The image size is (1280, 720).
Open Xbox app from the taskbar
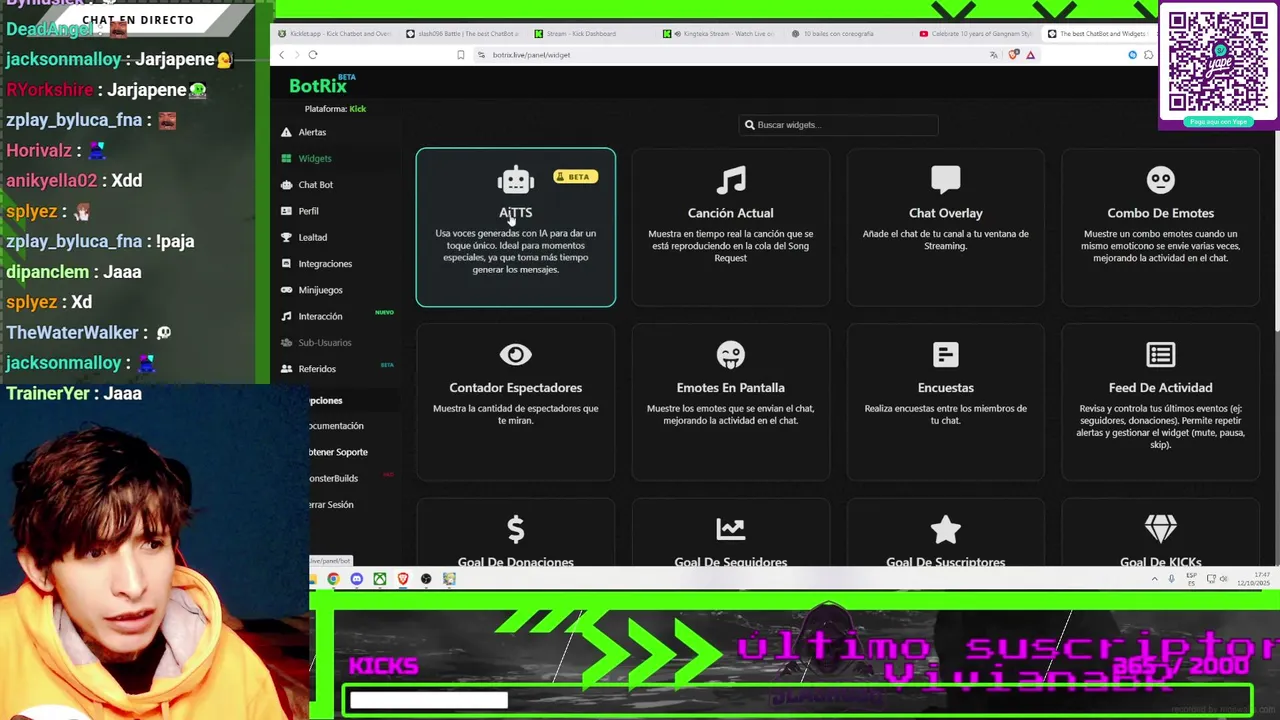pos(380,579)
